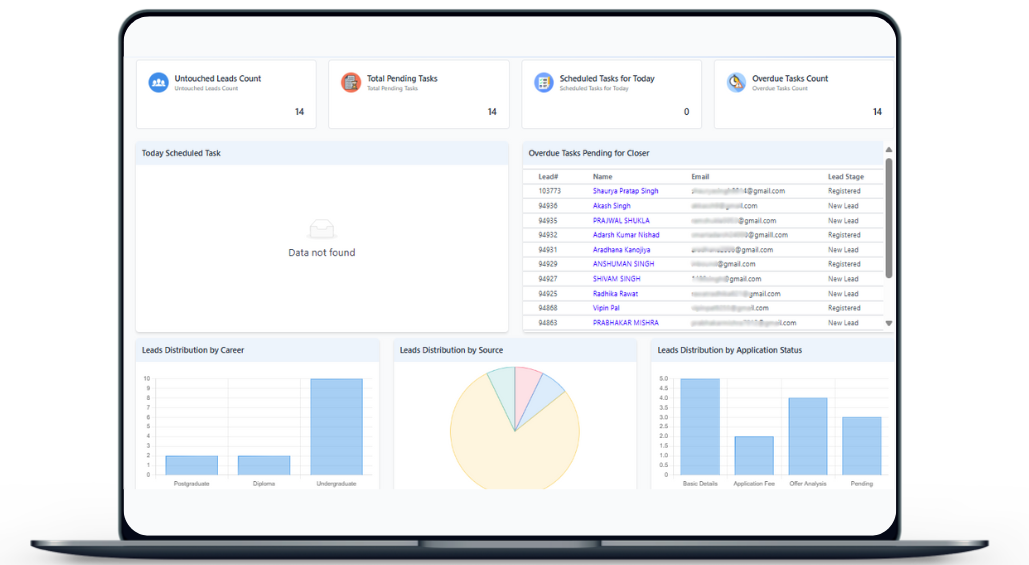Select the PRAJWAL SHUKLA lead name

(620, 220)
